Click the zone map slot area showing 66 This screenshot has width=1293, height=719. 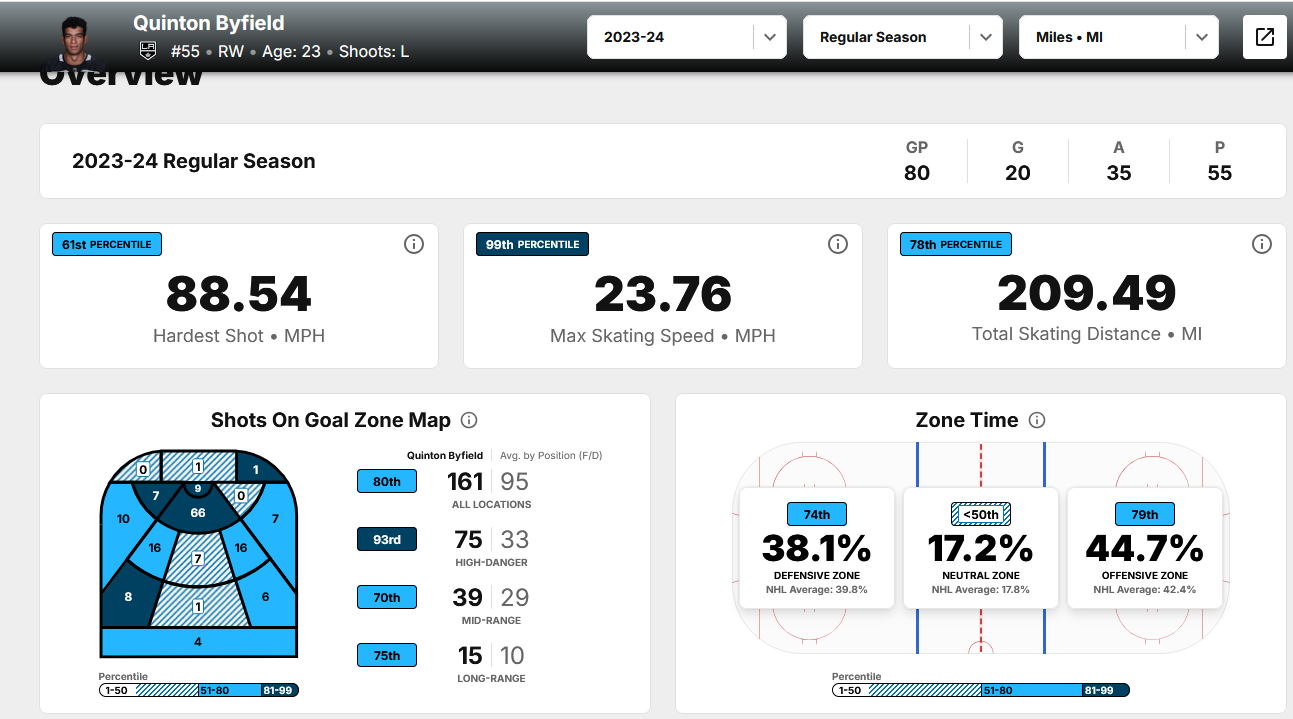[198, 513]
